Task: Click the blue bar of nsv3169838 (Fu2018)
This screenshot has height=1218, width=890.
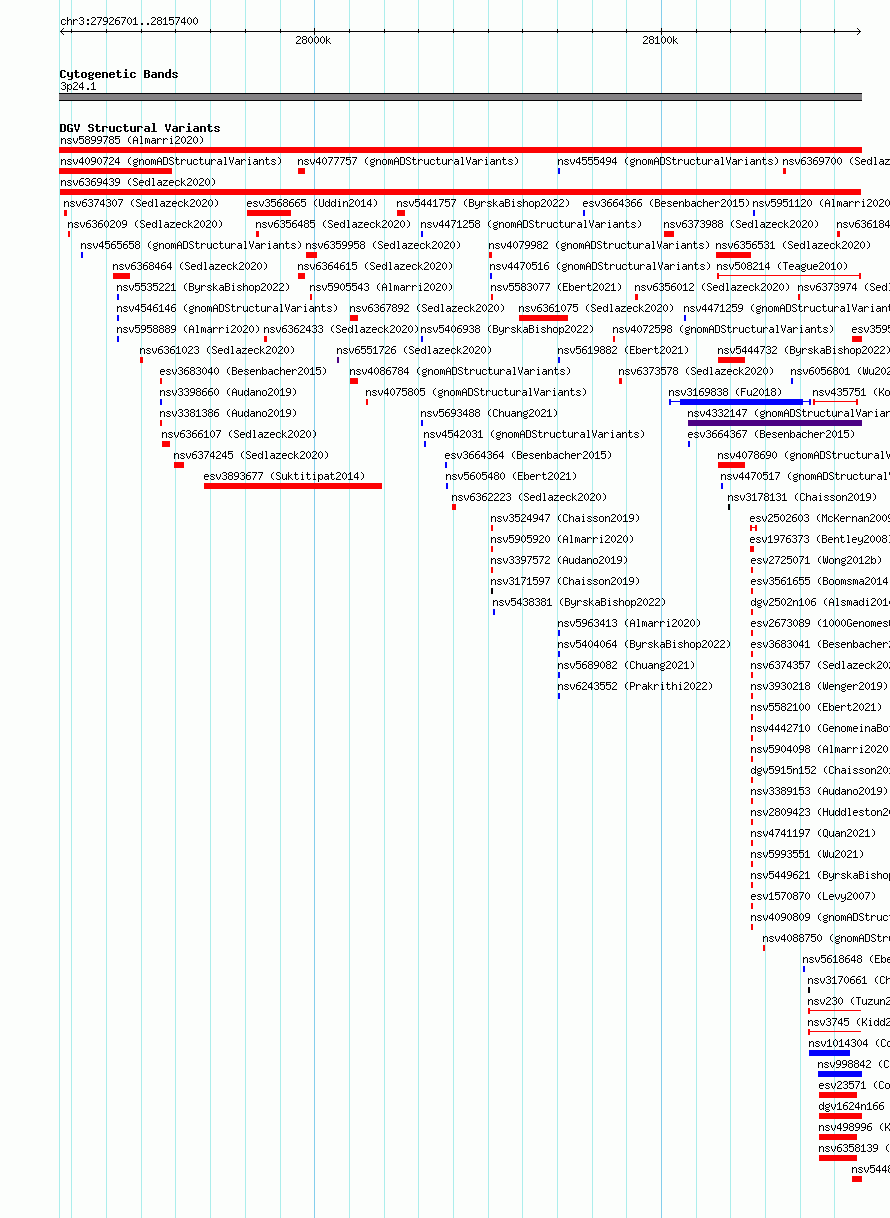Action: 741,402
